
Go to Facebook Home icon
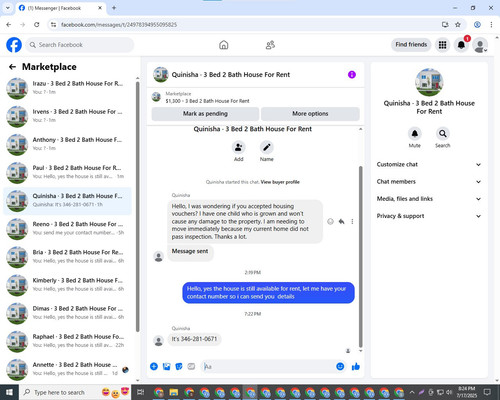pyautogui.click(x=224, y=45)
